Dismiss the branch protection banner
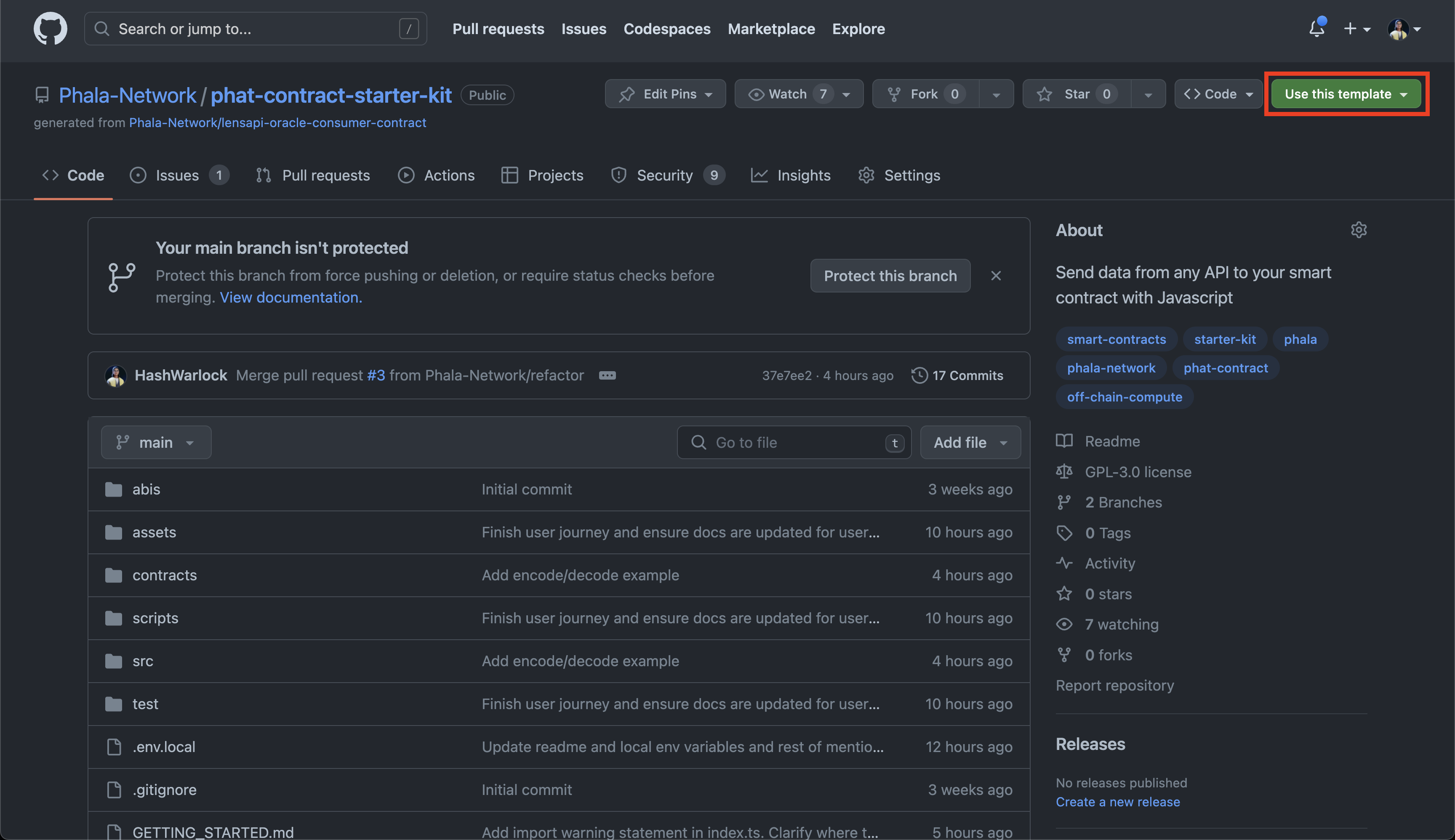The height and width of the screenshot is (840, 1455). pyautogui.click(x=996, y=276)
